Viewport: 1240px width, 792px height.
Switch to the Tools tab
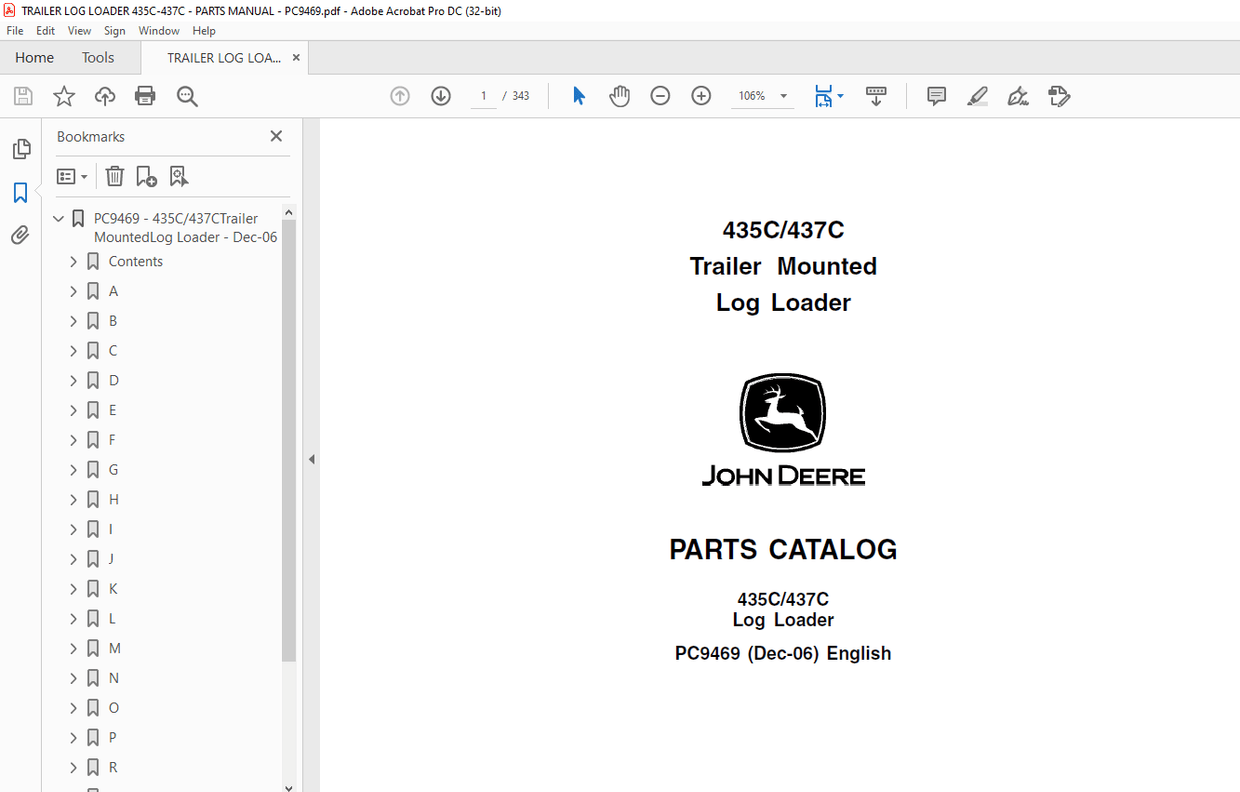98,58
